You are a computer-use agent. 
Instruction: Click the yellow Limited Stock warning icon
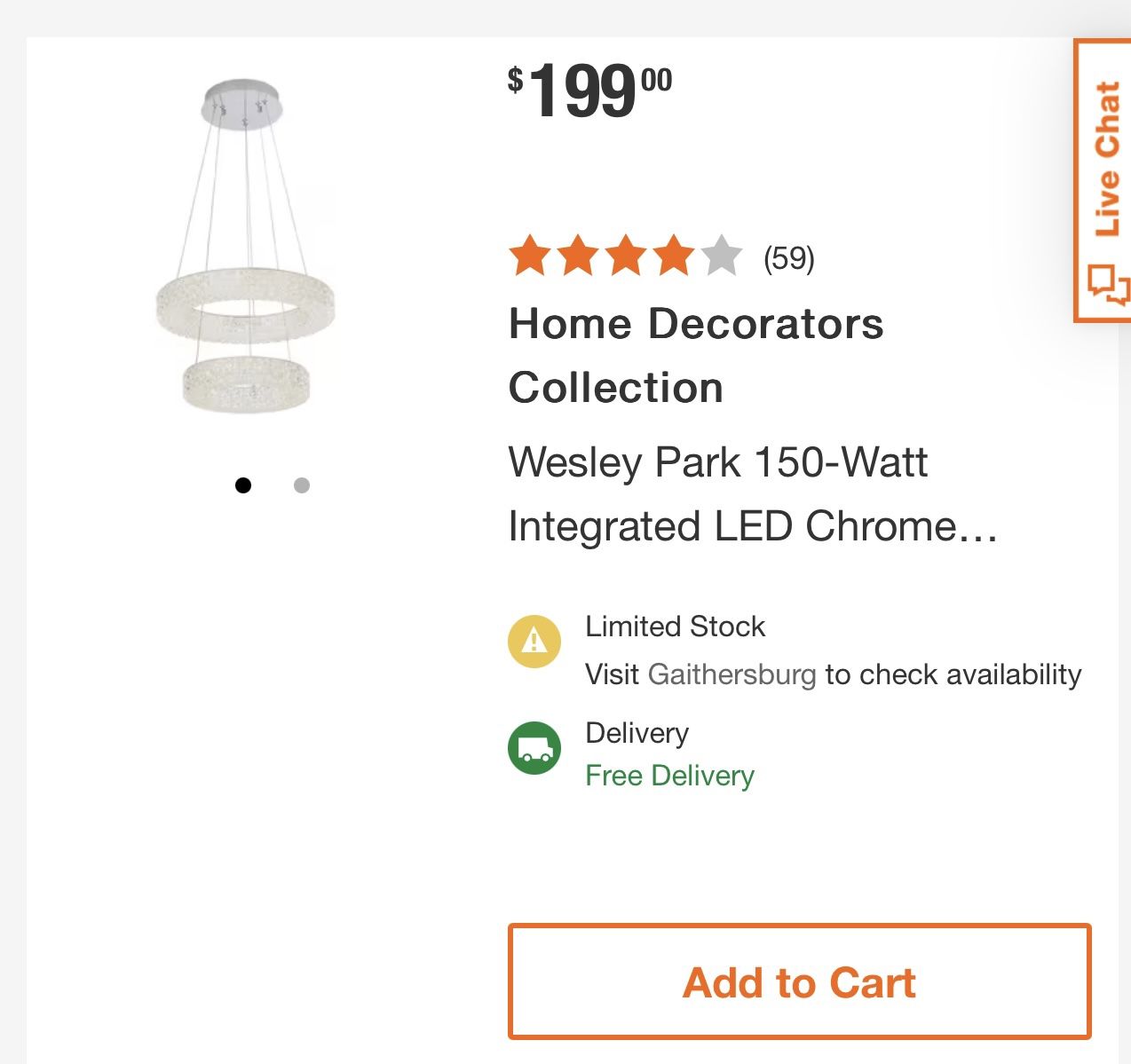534,641
